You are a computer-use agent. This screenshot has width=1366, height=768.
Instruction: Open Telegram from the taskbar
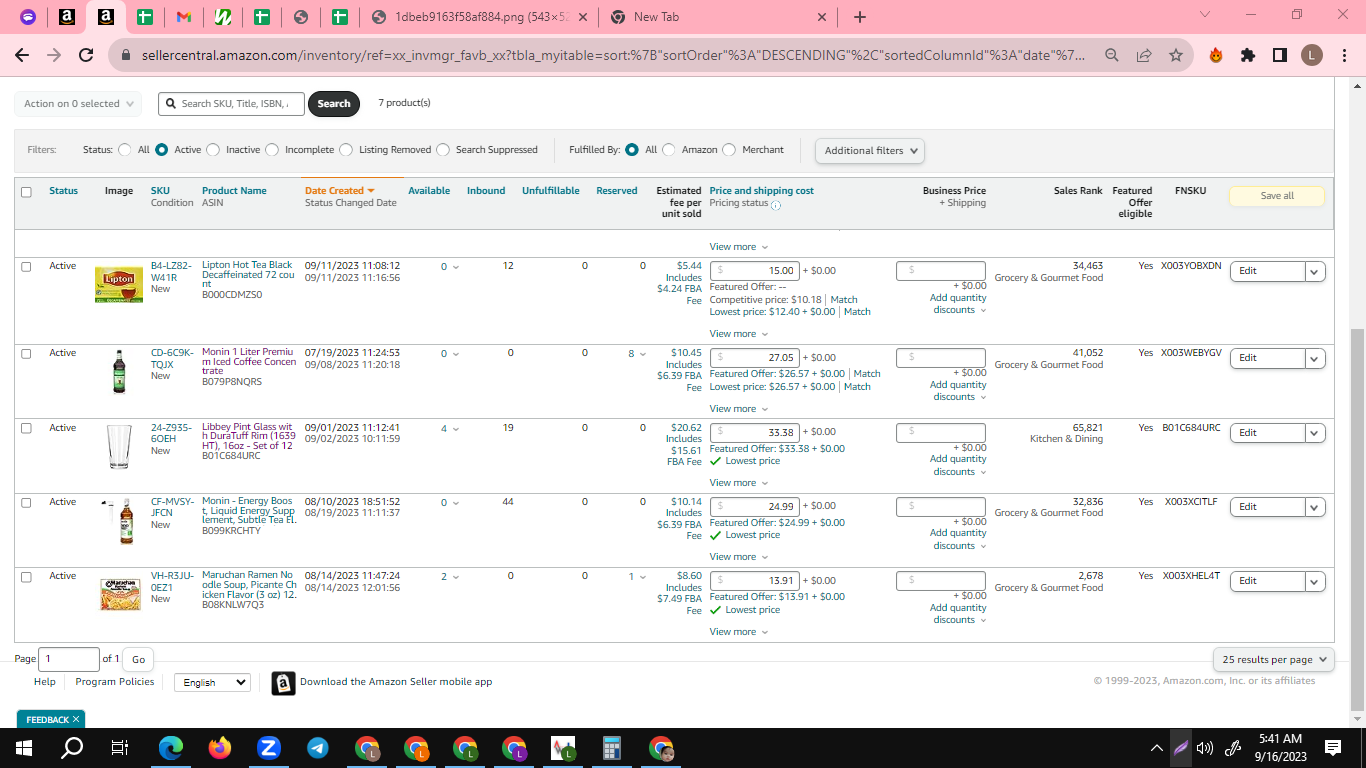[317, 747]
